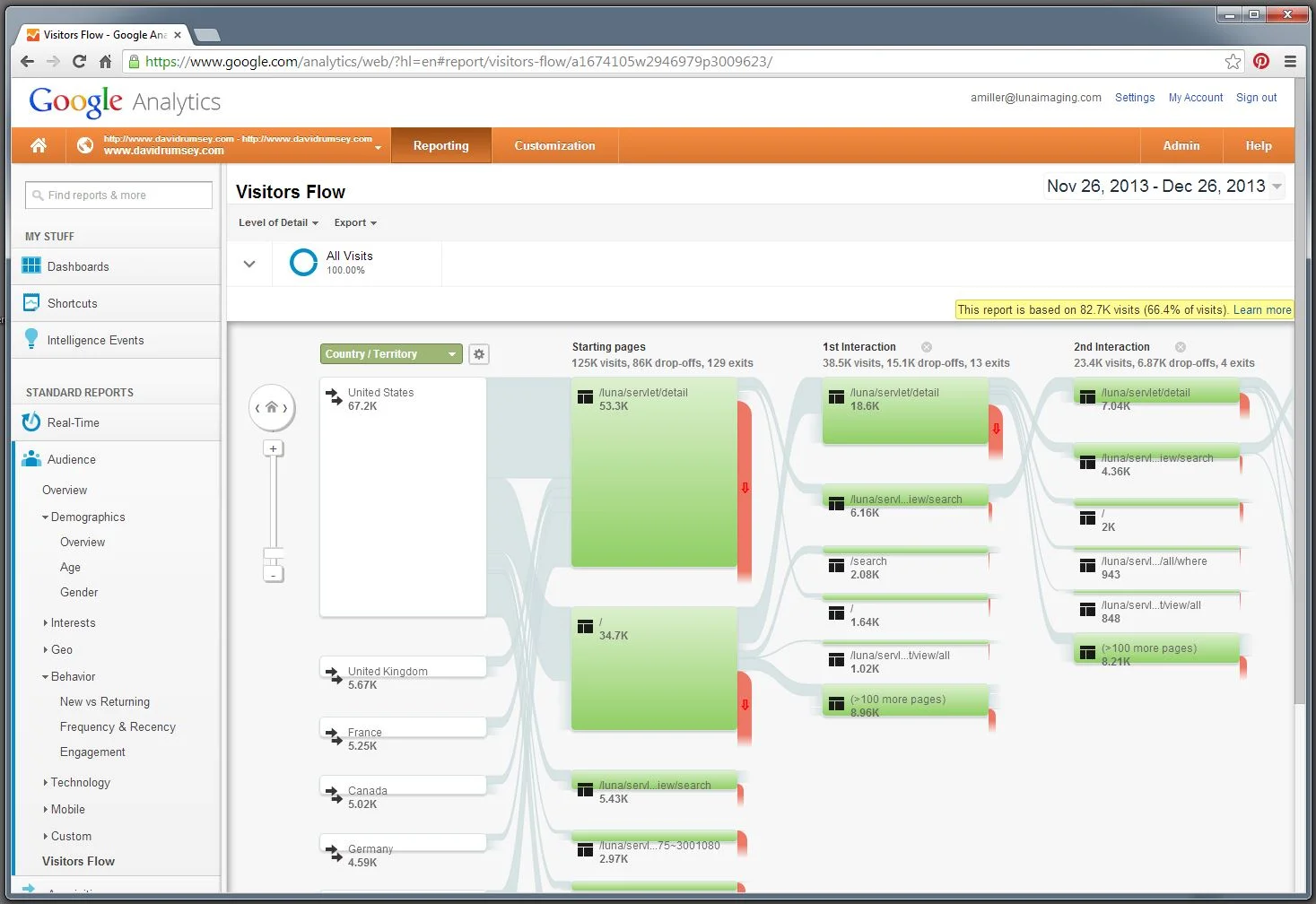Expand the Technology section

45,782
